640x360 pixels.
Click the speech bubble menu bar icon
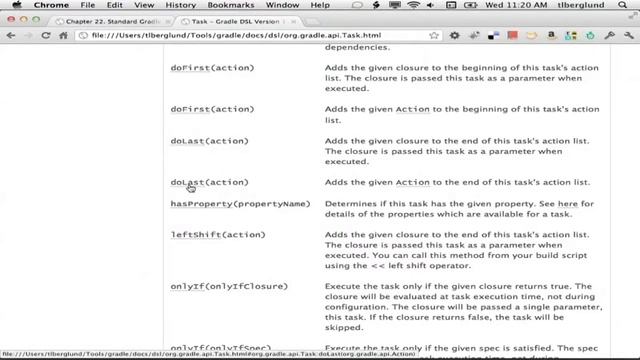pos(357,5)
